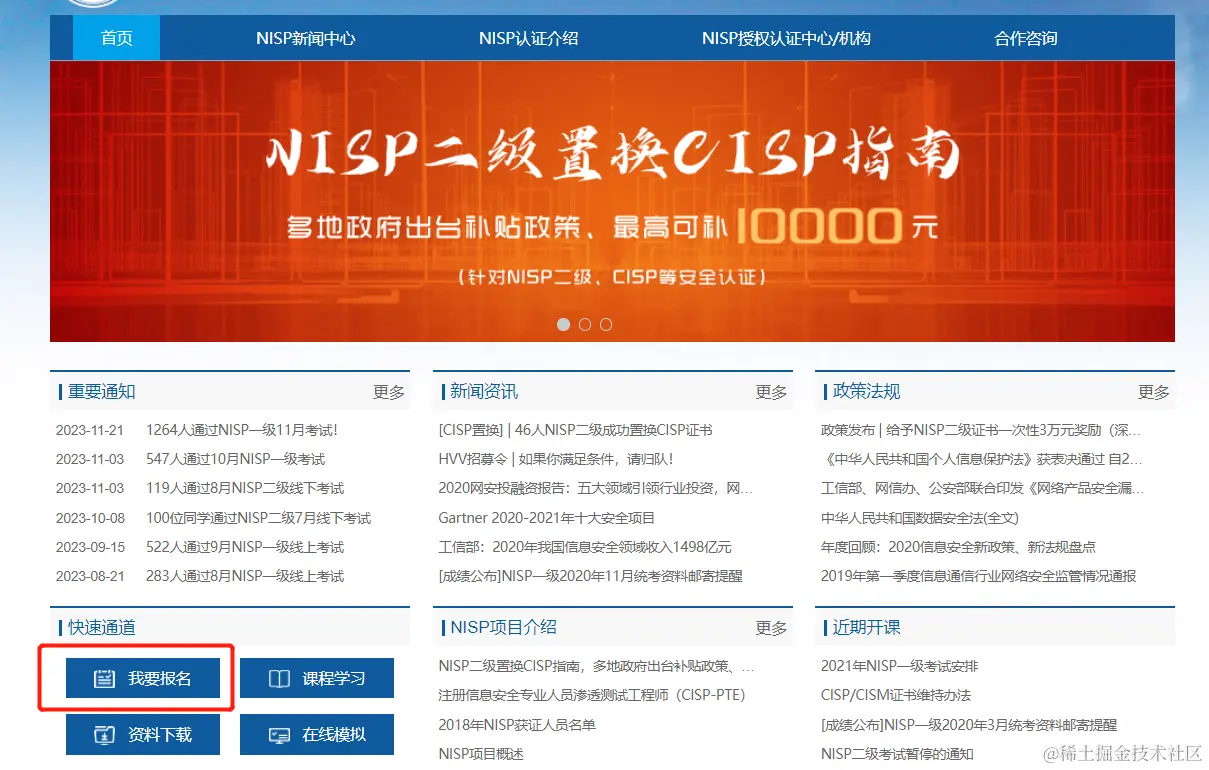Open policy 中华人民共和国个人信息保护法

tap(981, 459)
